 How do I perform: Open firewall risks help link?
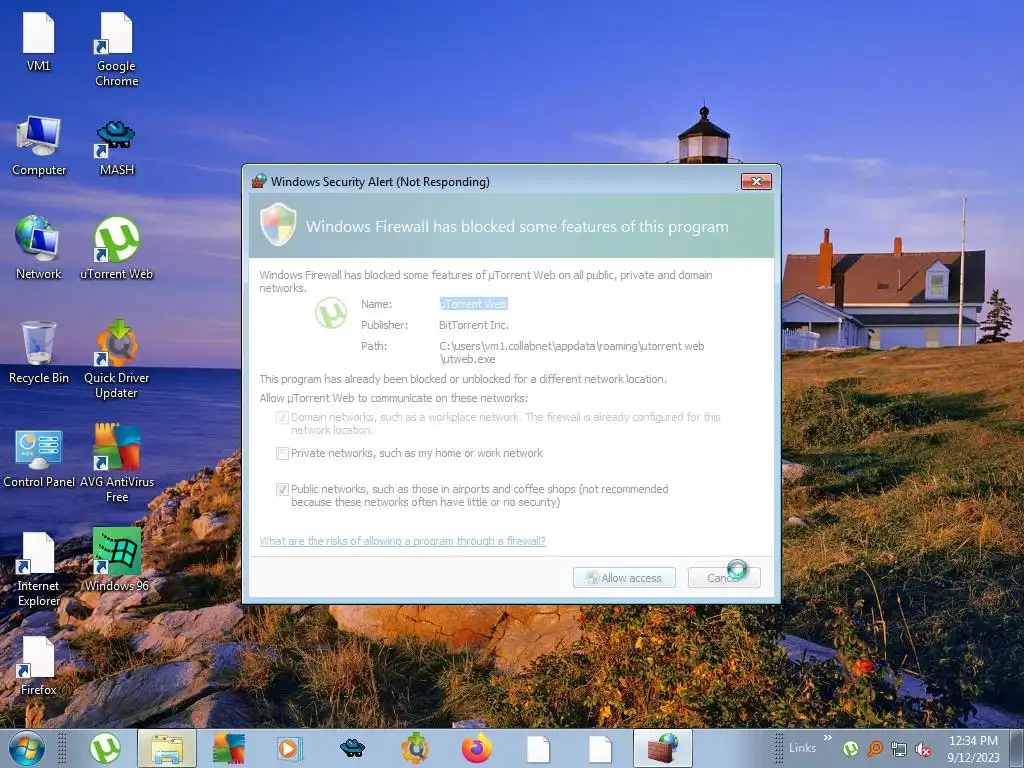[402, 541]
